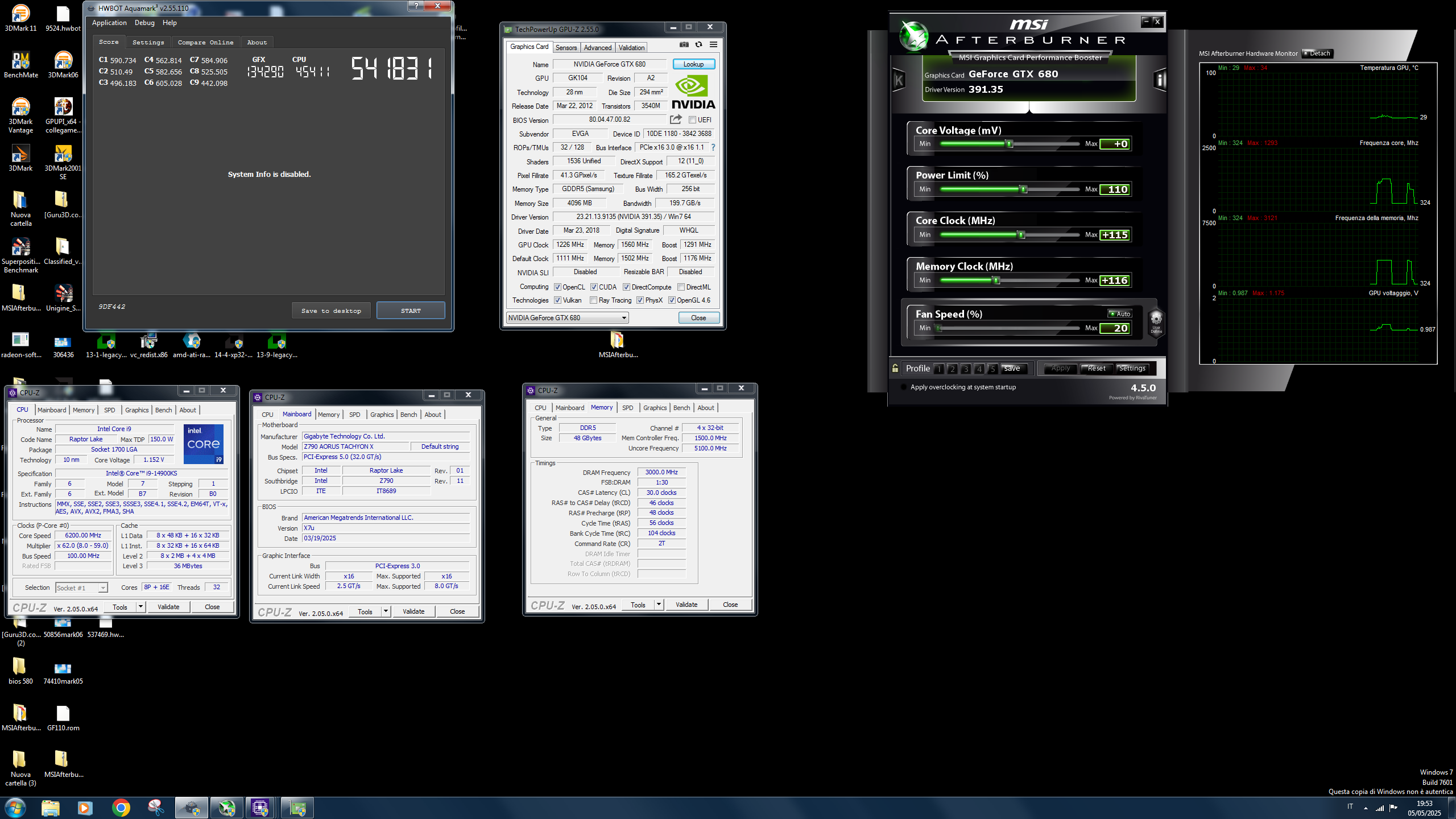The width and height of the screenshot is (1456, 819).
Task: Open the Application menu in HWBOT Aquamark
Action: (109, 23)
